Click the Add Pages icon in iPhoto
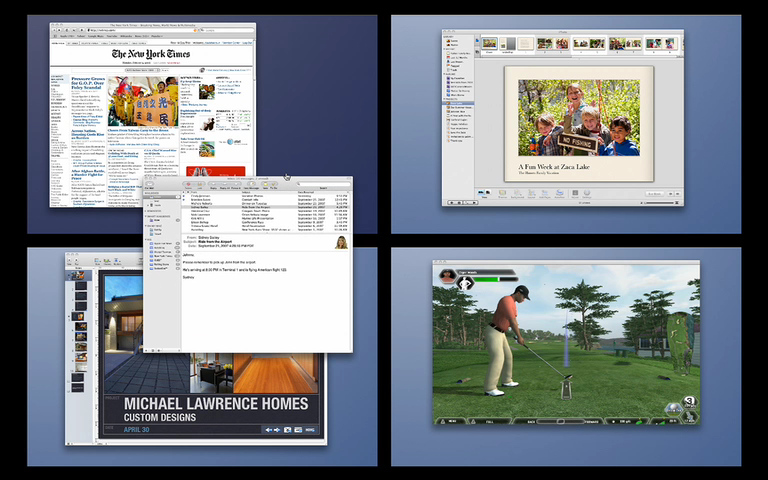Screen dimensions: 768x480 (545, 192)
